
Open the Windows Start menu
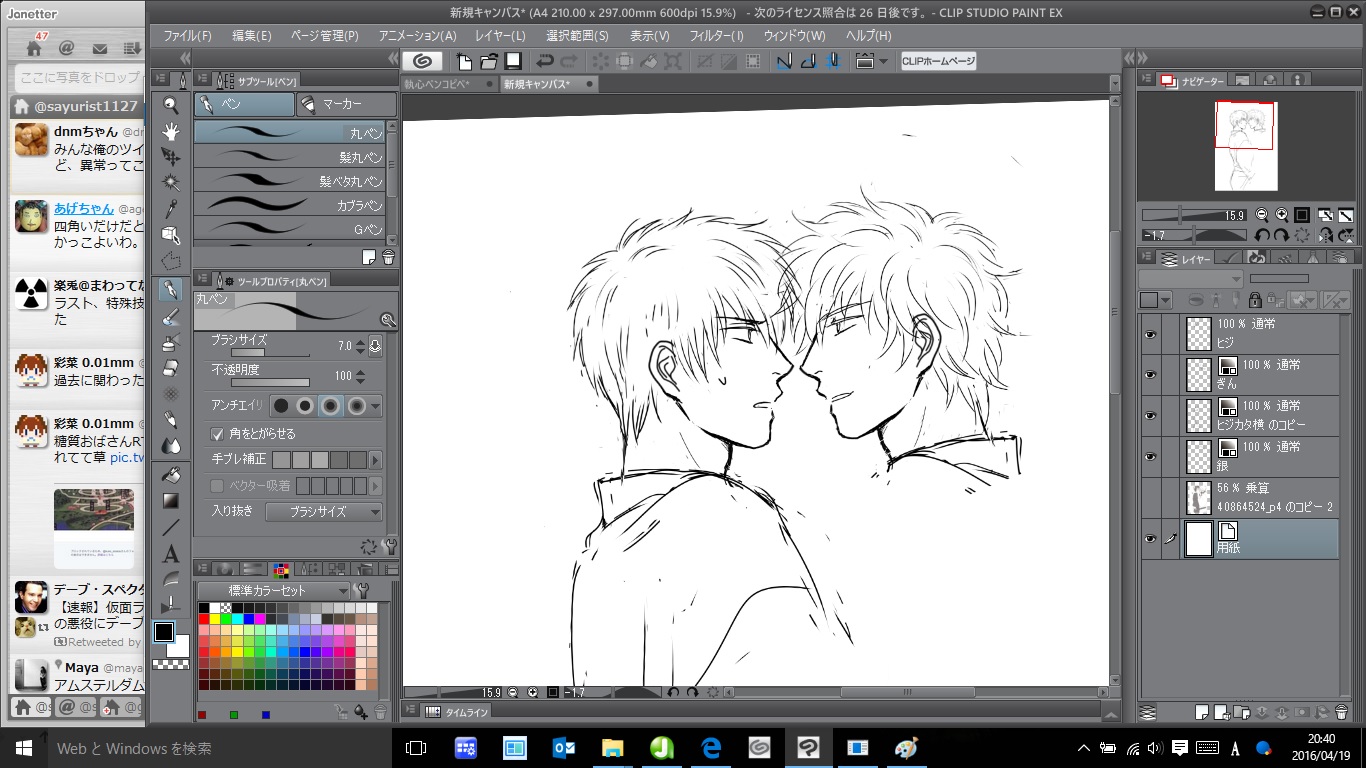coord(24,748)
